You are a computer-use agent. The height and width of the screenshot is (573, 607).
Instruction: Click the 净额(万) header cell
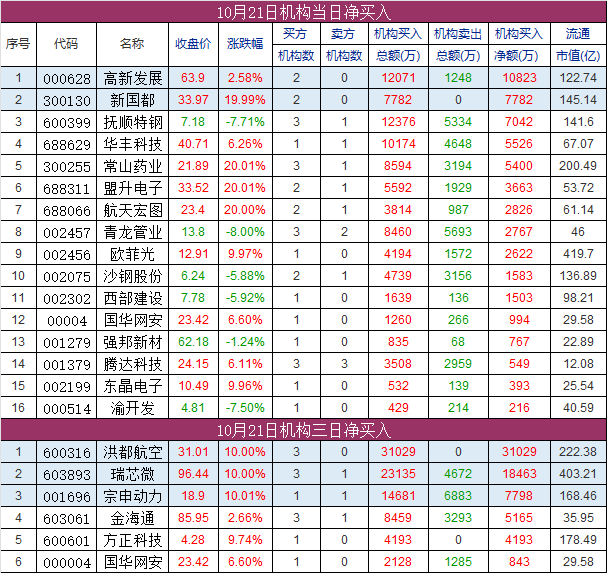click(519, 56)
